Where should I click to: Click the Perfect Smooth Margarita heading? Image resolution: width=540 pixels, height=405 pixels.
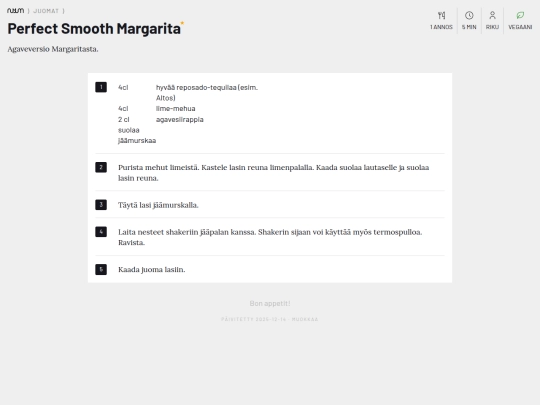point(94,29)
